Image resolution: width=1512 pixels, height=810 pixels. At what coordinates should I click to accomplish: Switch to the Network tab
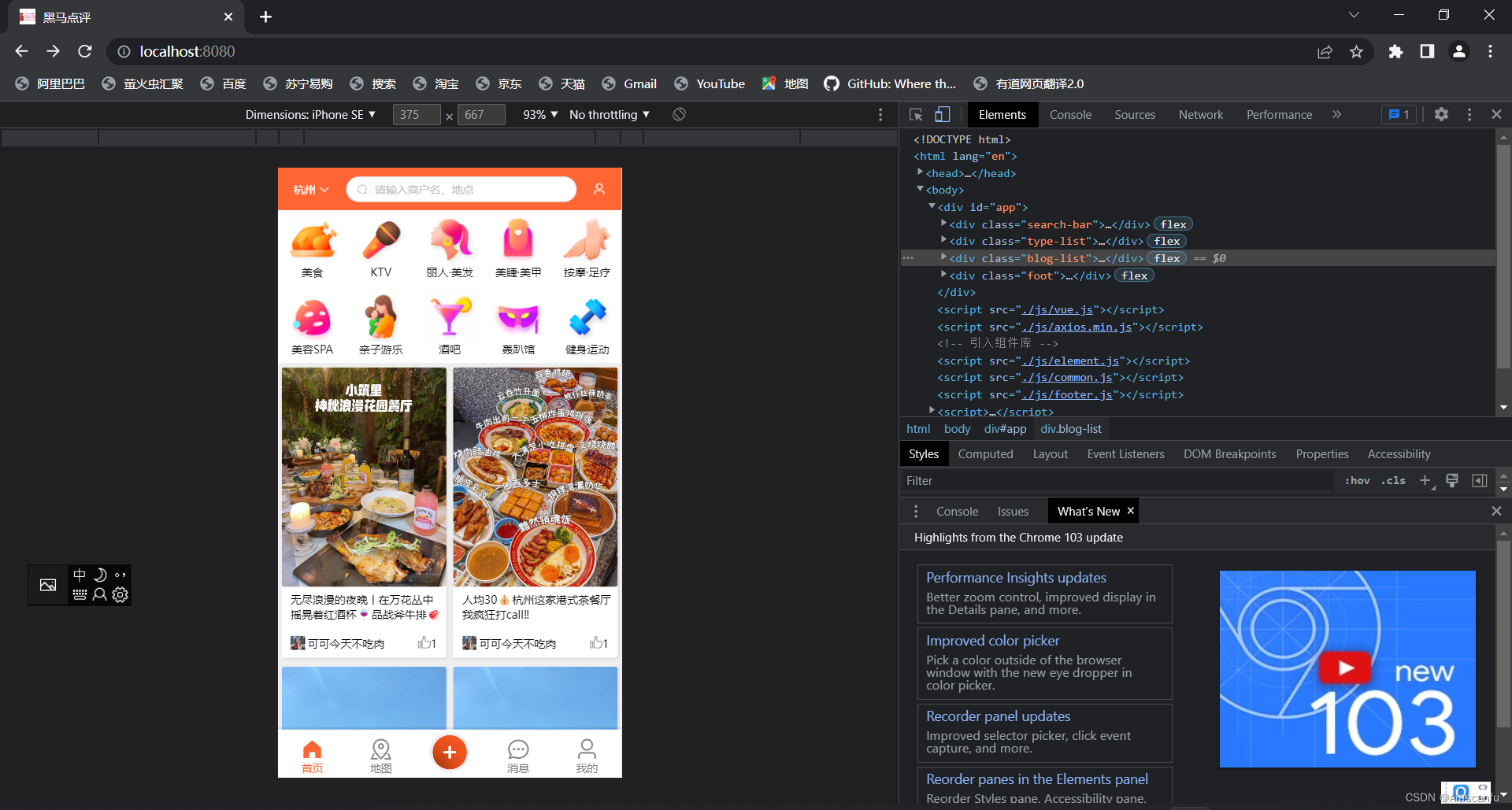1201,115
